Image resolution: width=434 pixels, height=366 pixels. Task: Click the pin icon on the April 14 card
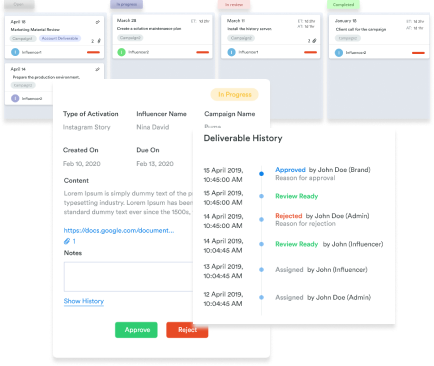[97, 69]
